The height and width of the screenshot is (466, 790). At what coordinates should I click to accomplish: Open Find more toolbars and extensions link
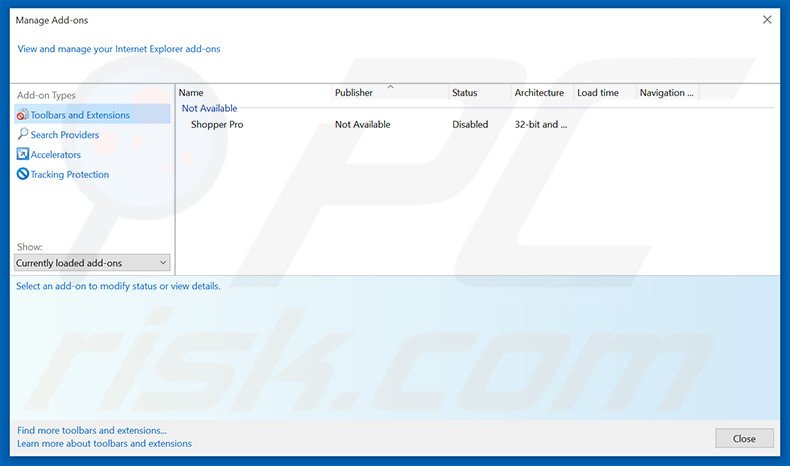click(92, 430)
